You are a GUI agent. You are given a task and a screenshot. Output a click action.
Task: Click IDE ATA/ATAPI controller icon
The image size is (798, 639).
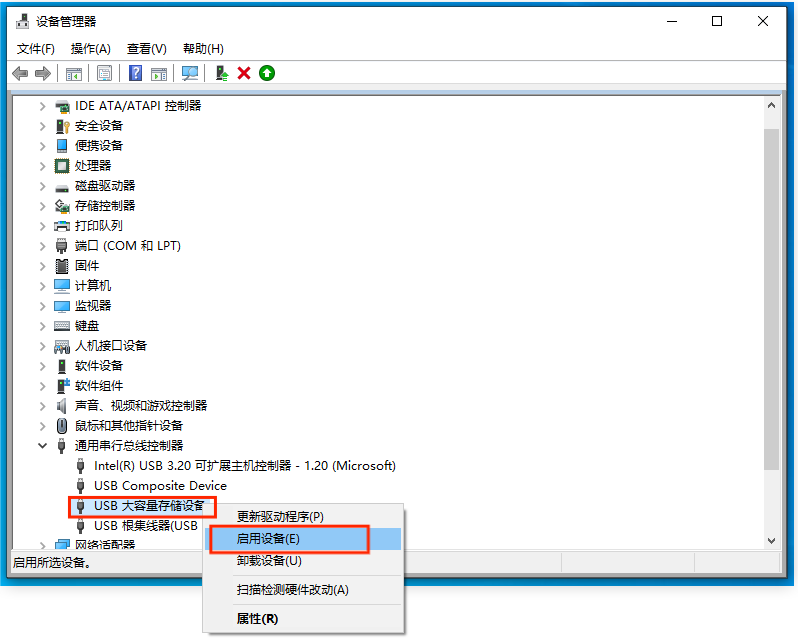click(x=62, y=106)
